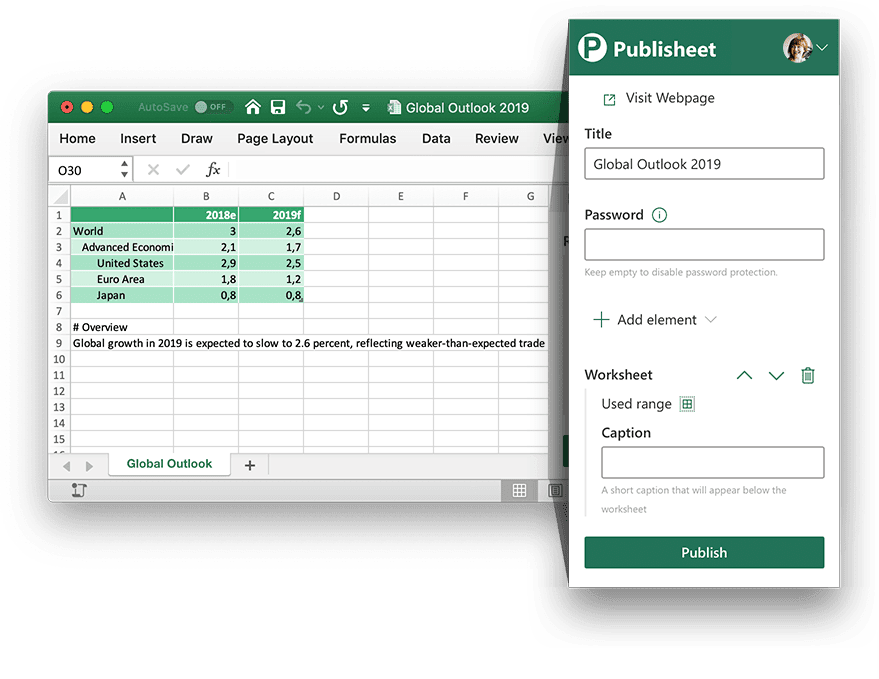Select row 1 header
Viewport: 879px width, 679px height.
(59, 215)
